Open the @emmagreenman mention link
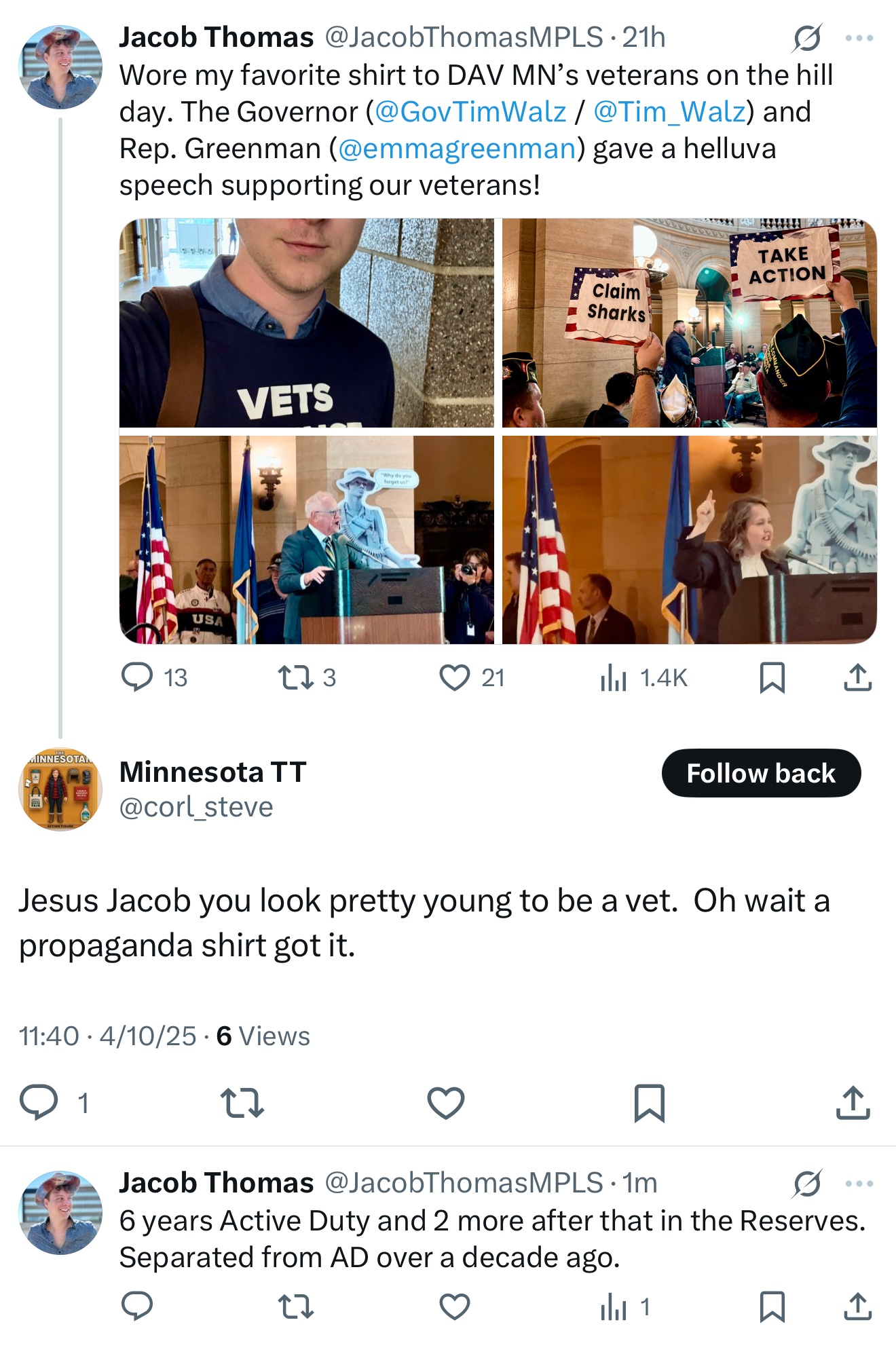 pos(457,149)
